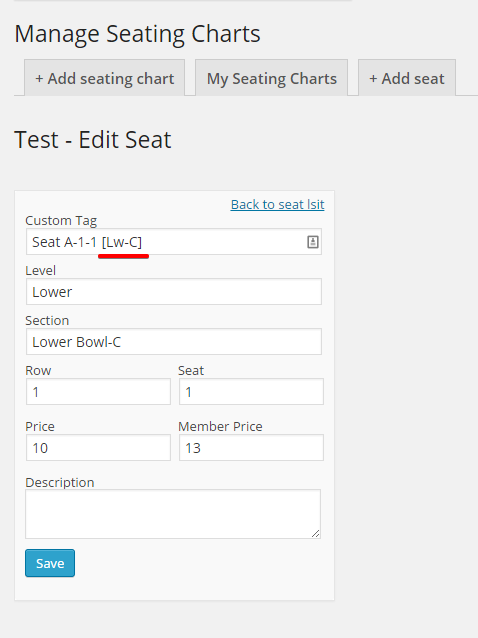Follow the Back to seat list link
This screenshot has width=478, height=638.
coord(277,204)
